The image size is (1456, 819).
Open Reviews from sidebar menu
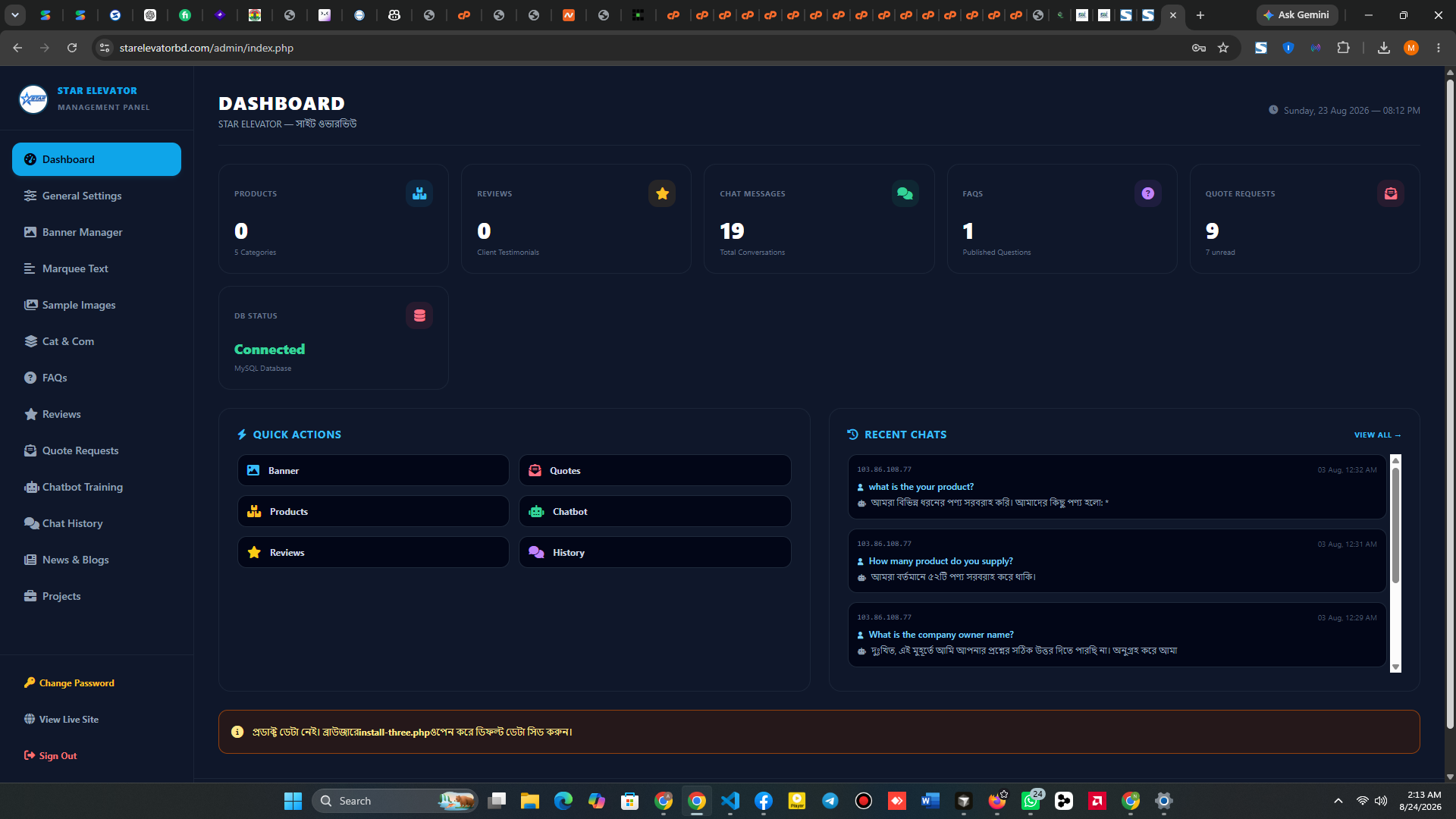click(x=96, y=414)
